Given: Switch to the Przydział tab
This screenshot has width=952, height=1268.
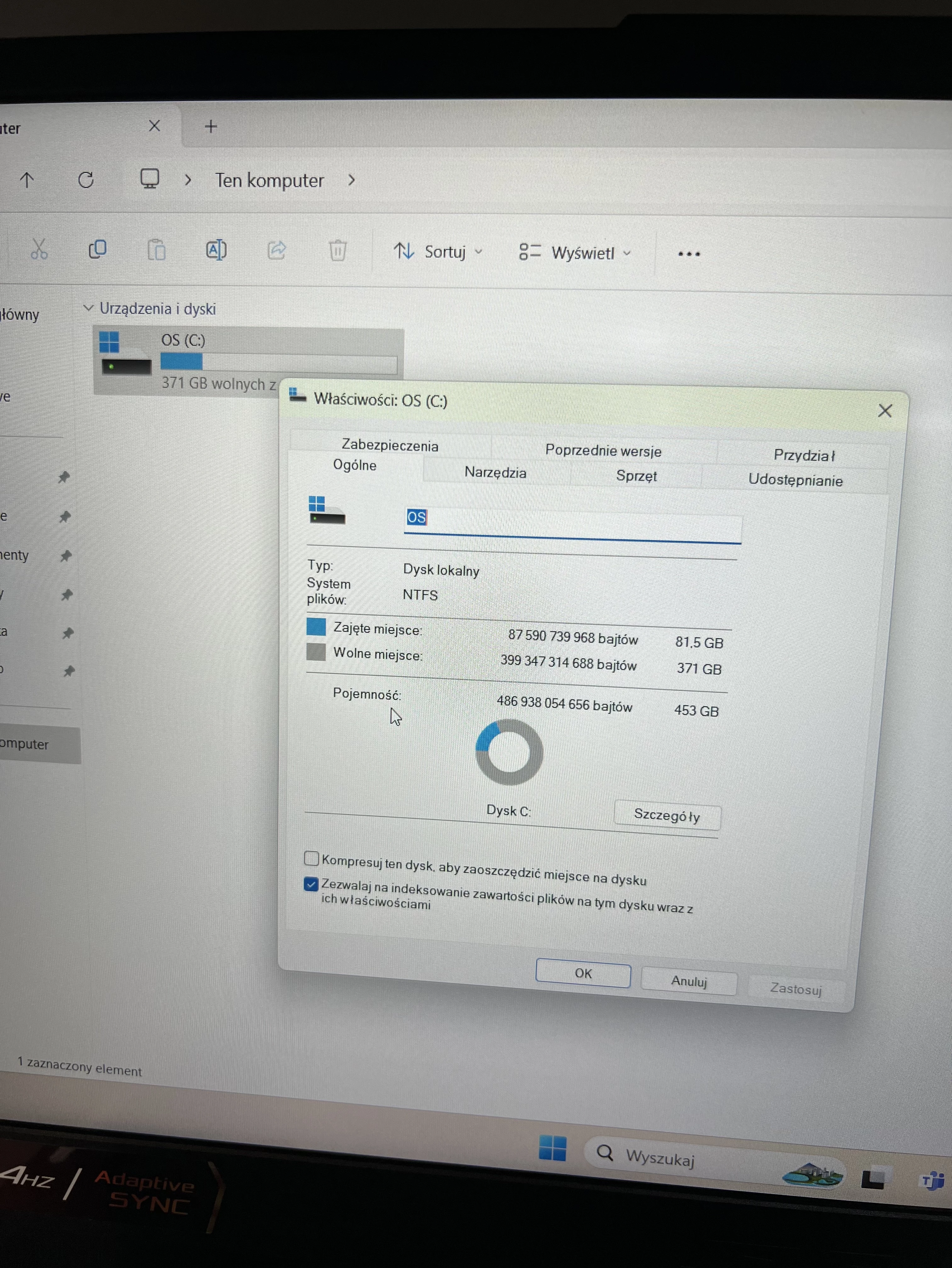Looking at the screenshot, I should pyautogui.click(x=804, y=455).
